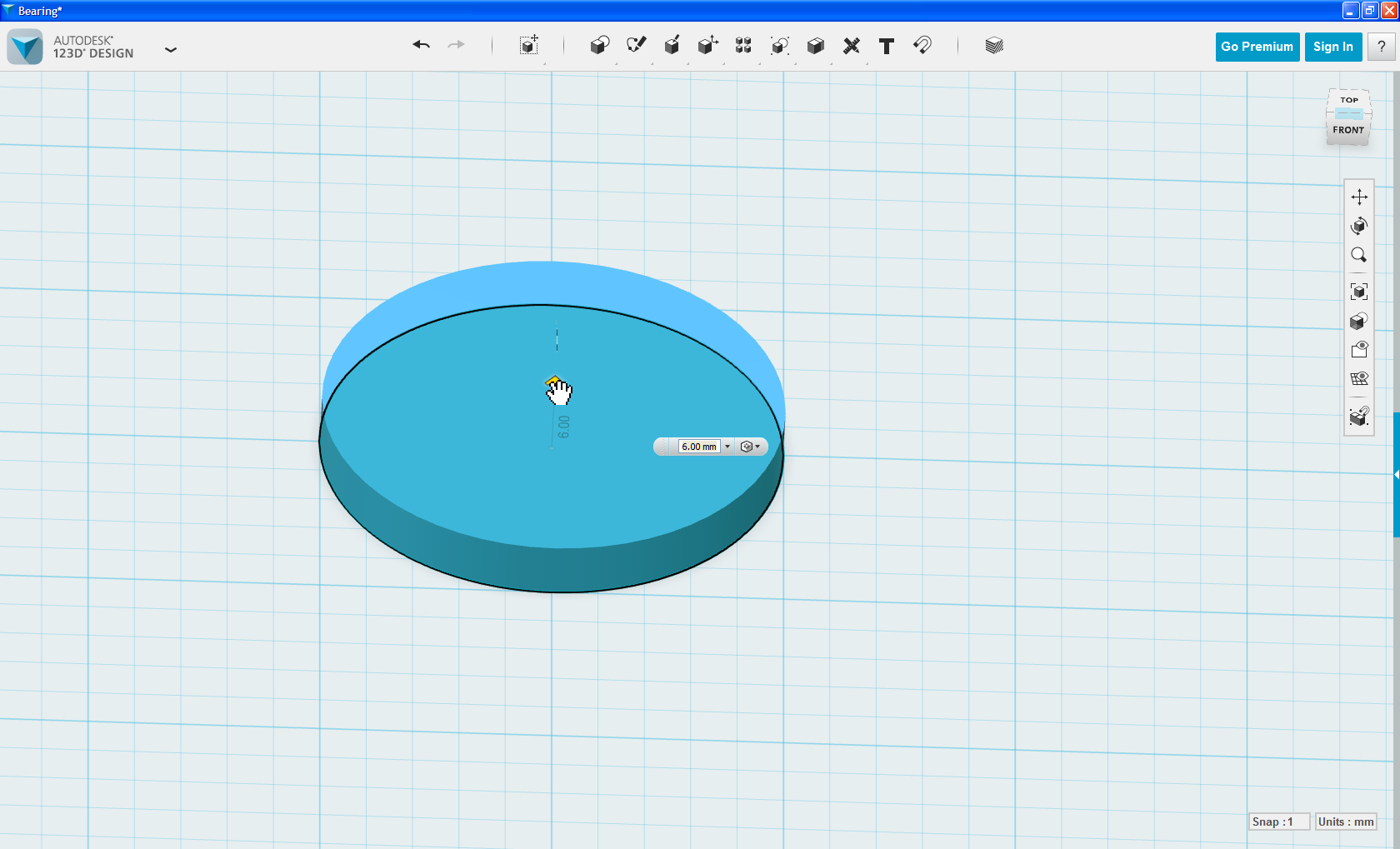Image resolution: width=1400 pixels, height=849 pixels.
Task: Open the Units : mm setting
Action: 1346,822
